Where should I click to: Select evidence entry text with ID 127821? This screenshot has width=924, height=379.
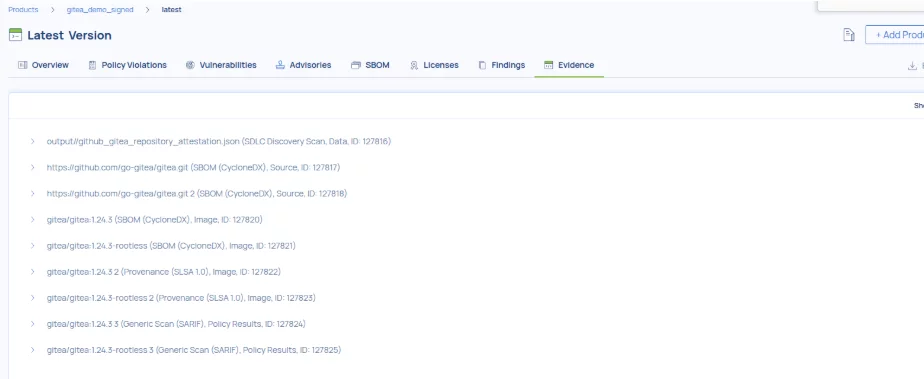[x=171, y=245]
